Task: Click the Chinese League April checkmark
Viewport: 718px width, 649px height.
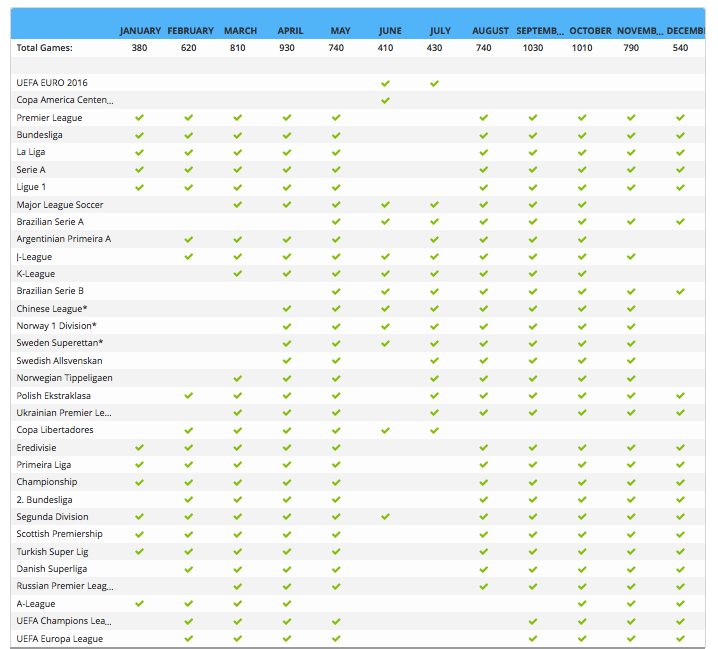Action: [x=287, y=309]
